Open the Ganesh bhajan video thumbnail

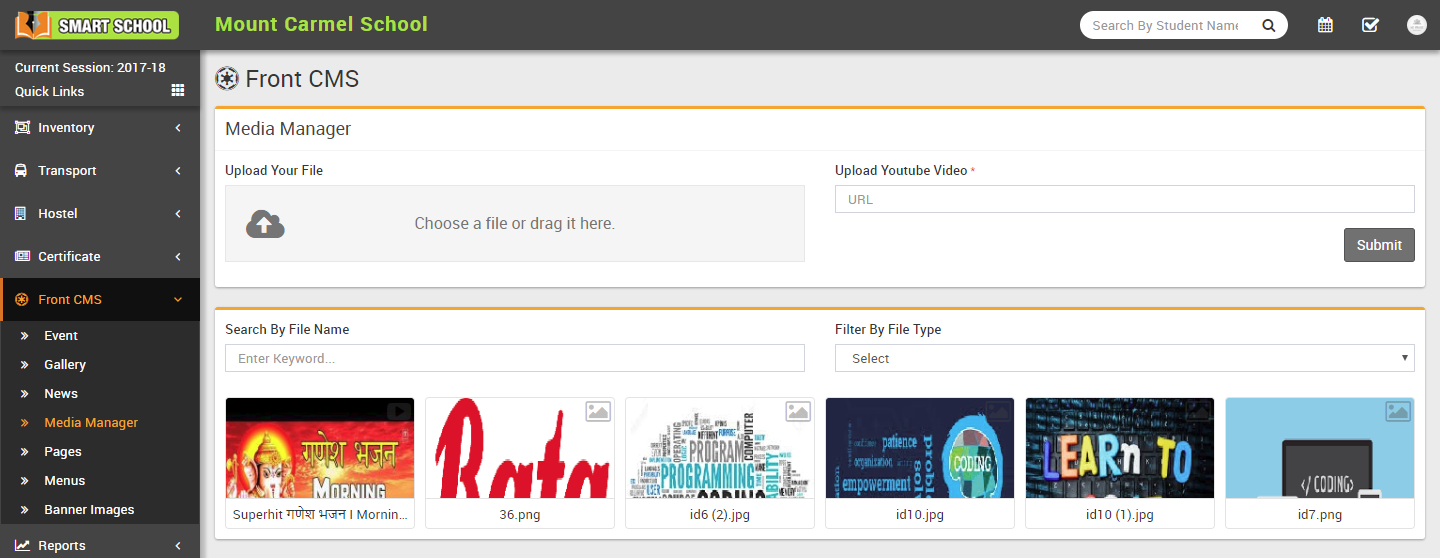319,448
